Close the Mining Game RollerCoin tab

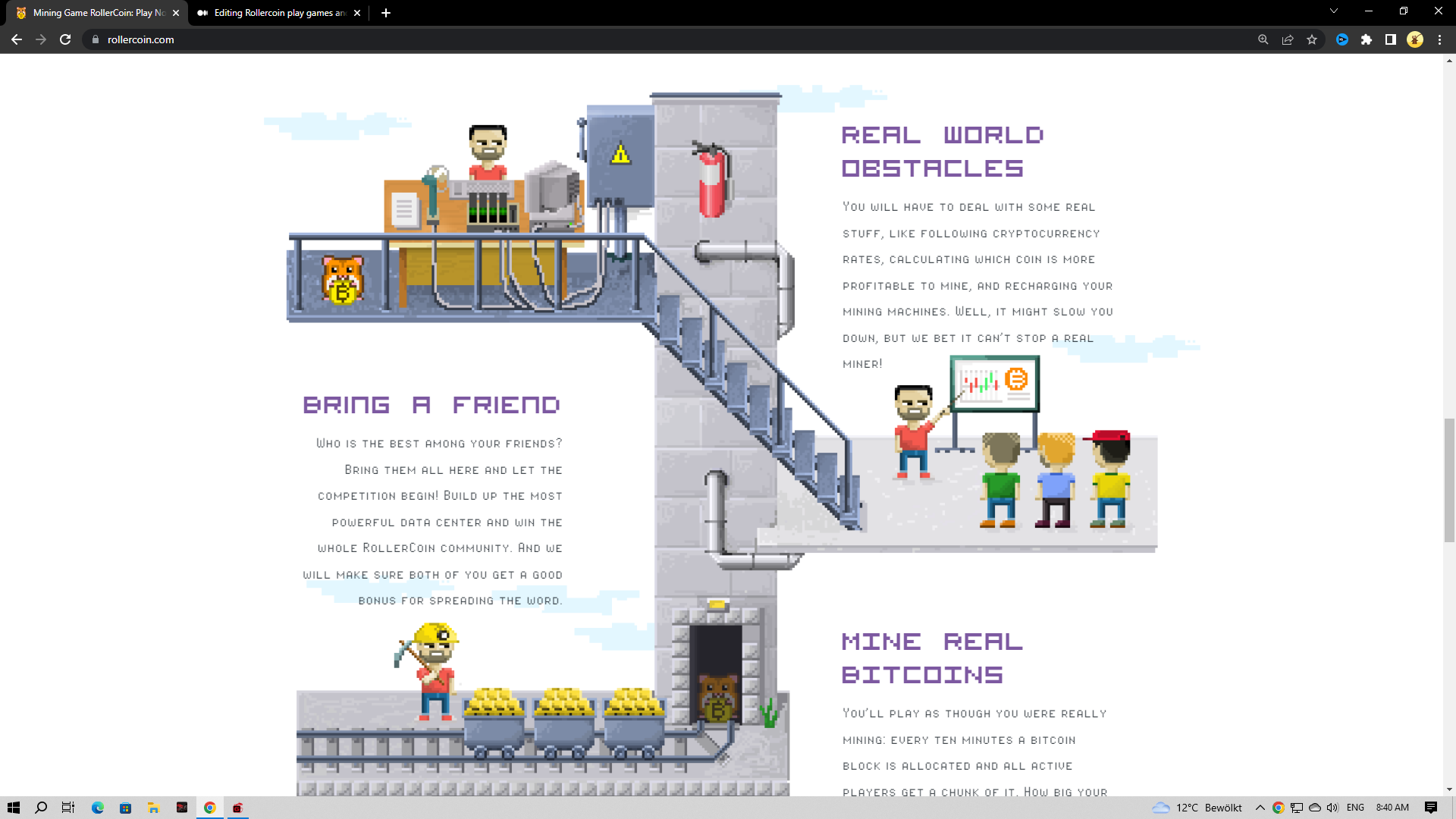(176, 13)
